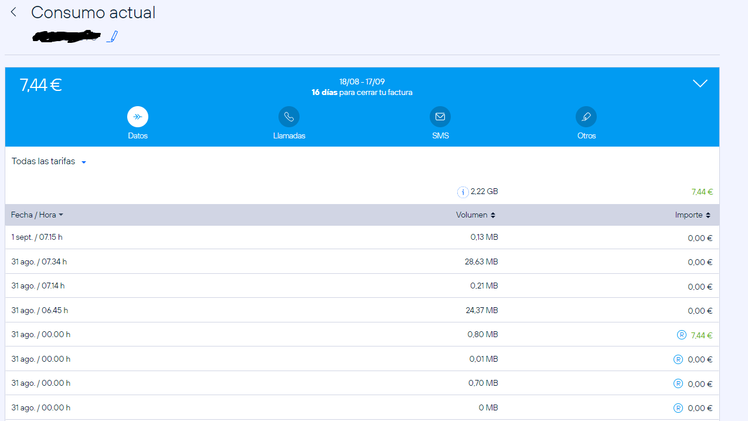
Task: Sort by Volumen column header
Action: (x=476, y=215)
